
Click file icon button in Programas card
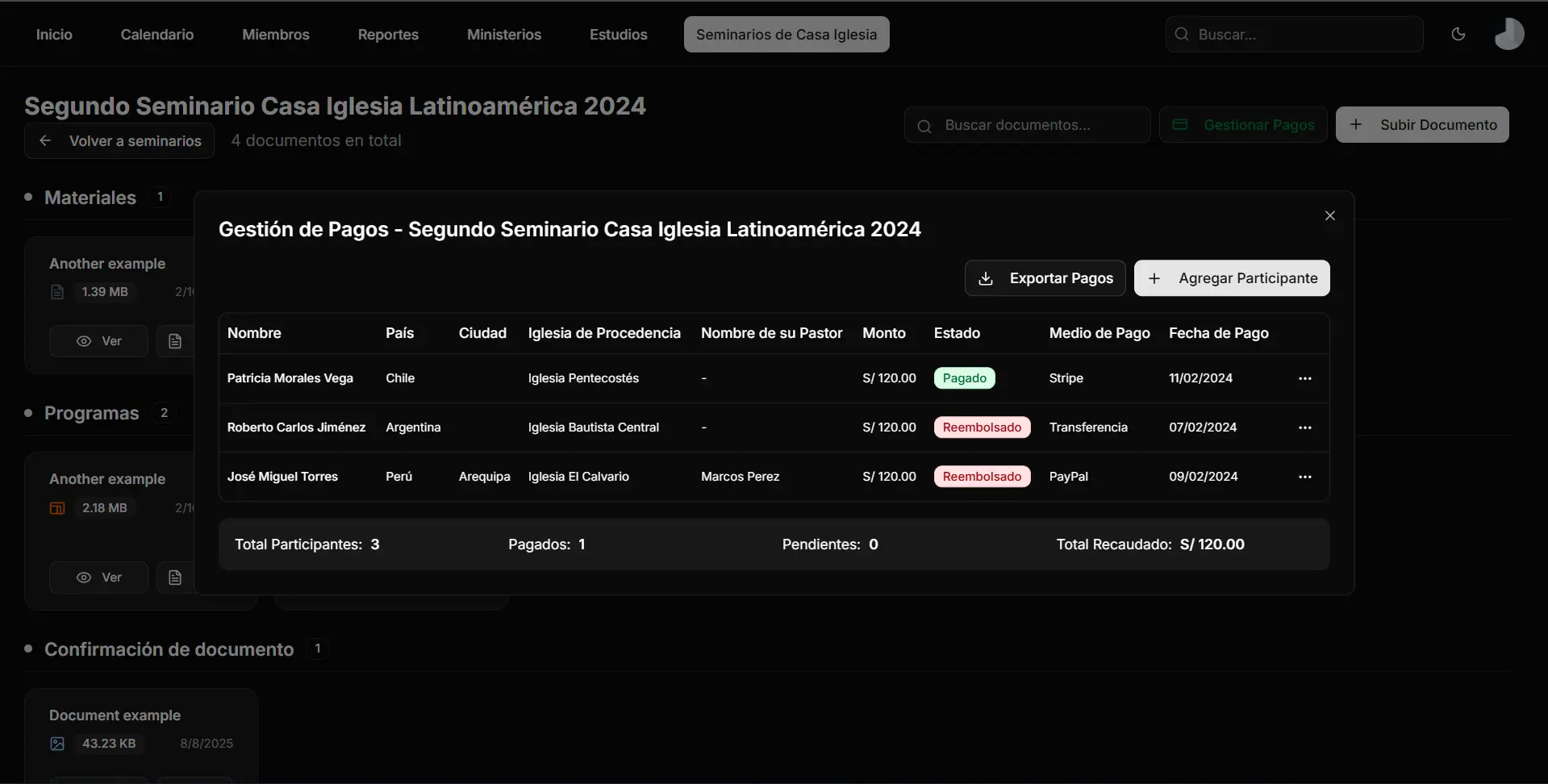click(175, 578)
